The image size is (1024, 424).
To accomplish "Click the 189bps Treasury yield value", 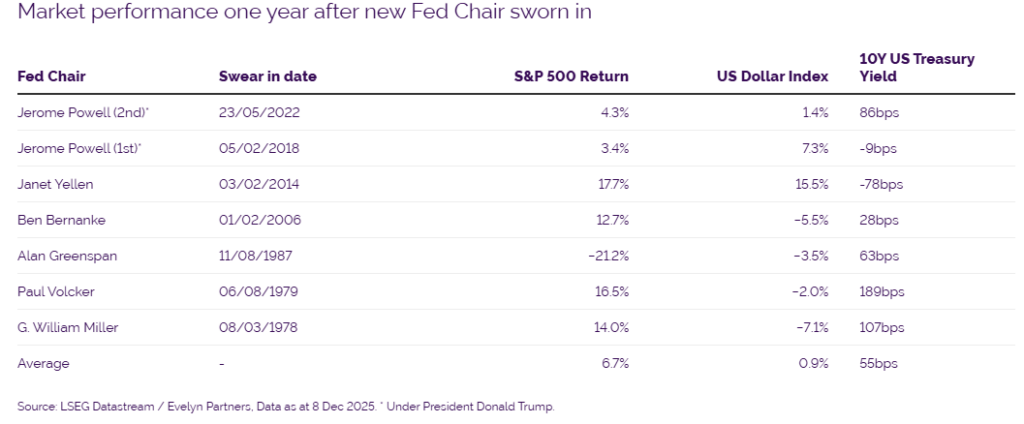I will 881,292.
